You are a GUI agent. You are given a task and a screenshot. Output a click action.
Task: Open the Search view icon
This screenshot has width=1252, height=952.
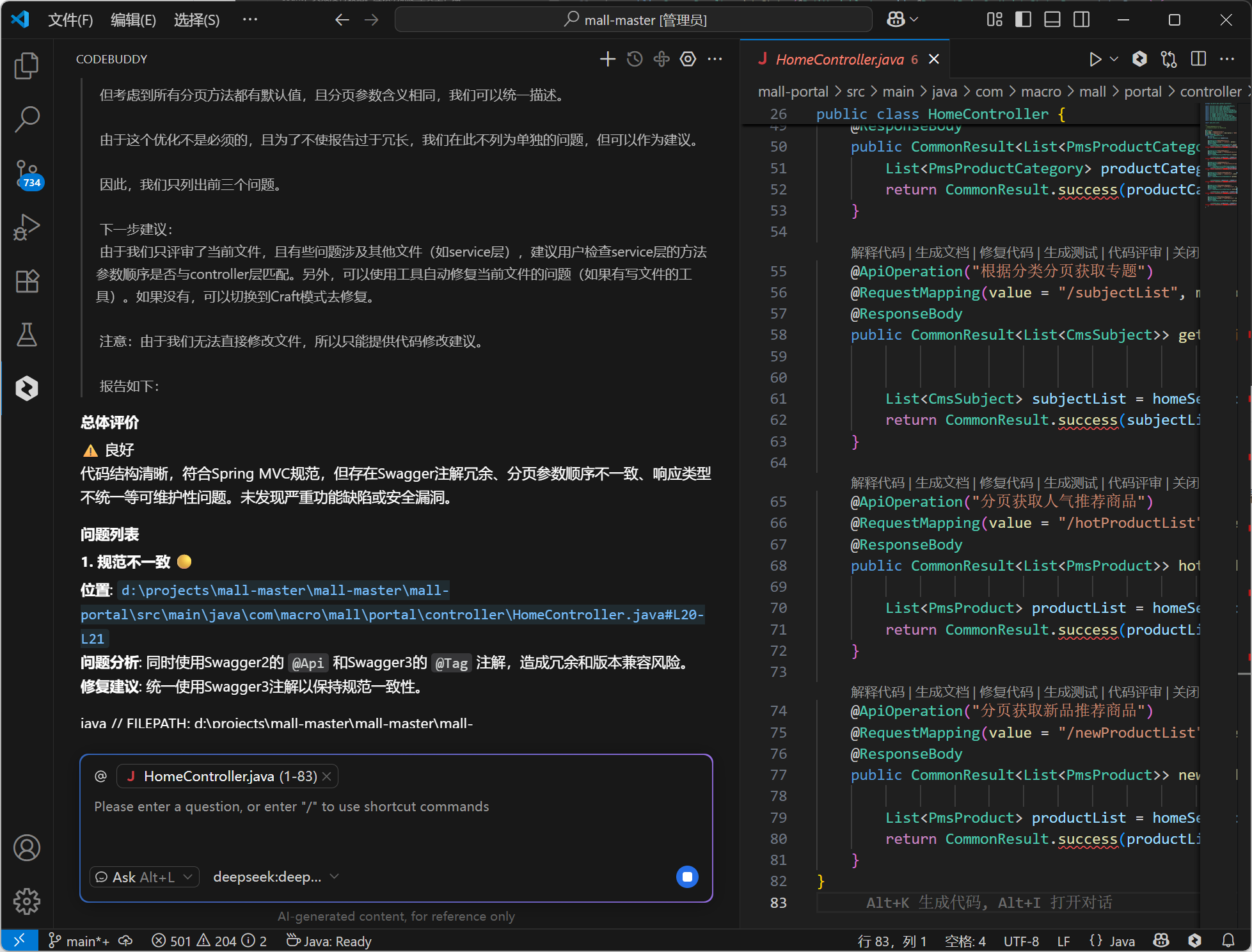26,119
